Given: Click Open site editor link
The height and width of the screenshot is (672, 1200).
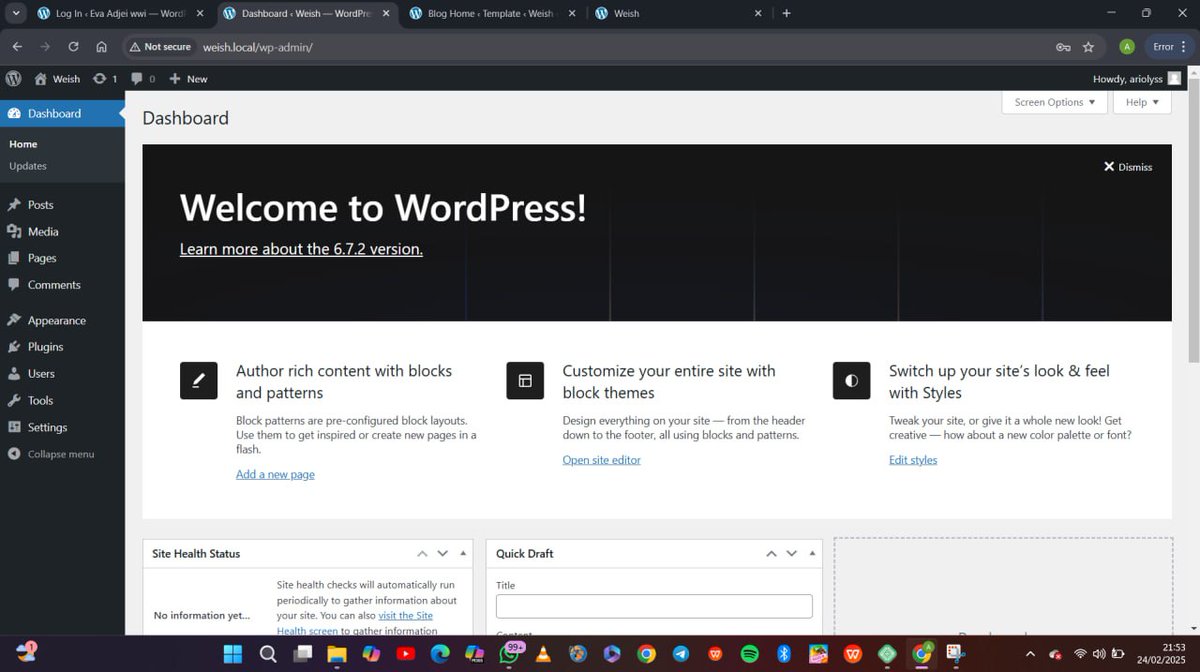Looking at the screenshot, I should click(x=601, y=460).
